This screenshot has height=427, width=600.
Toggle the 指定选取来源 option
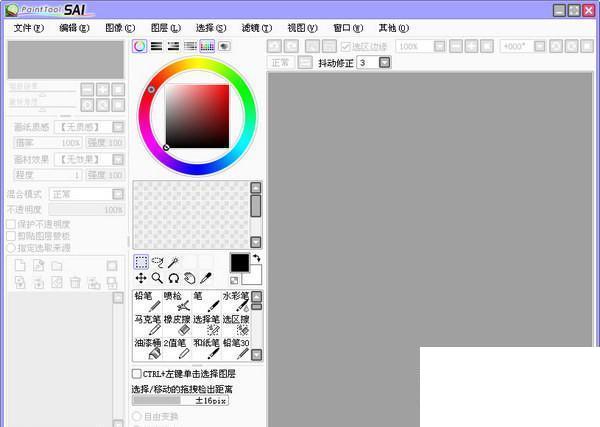tap(11, 248)
